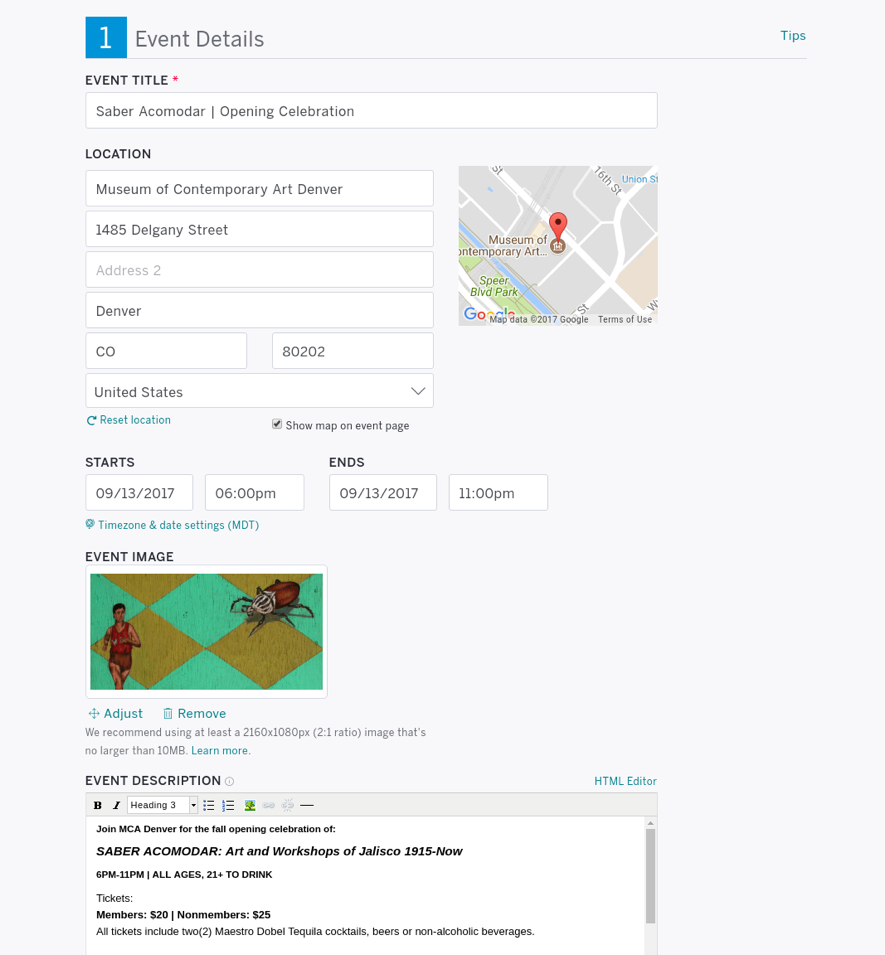Click the Remove image link

point(202,713)
